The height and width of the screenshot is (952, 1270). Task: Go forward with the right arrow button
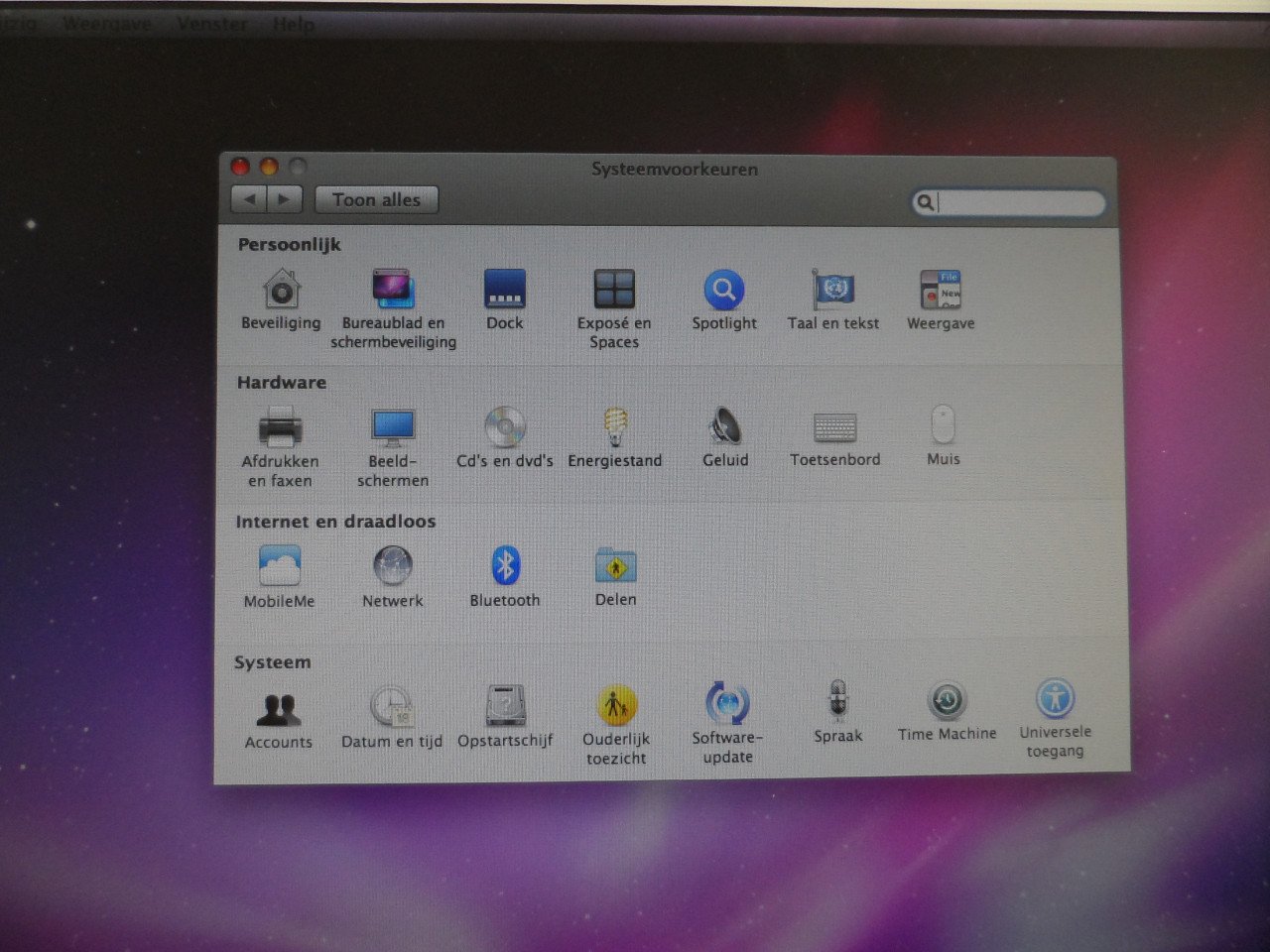284,199
